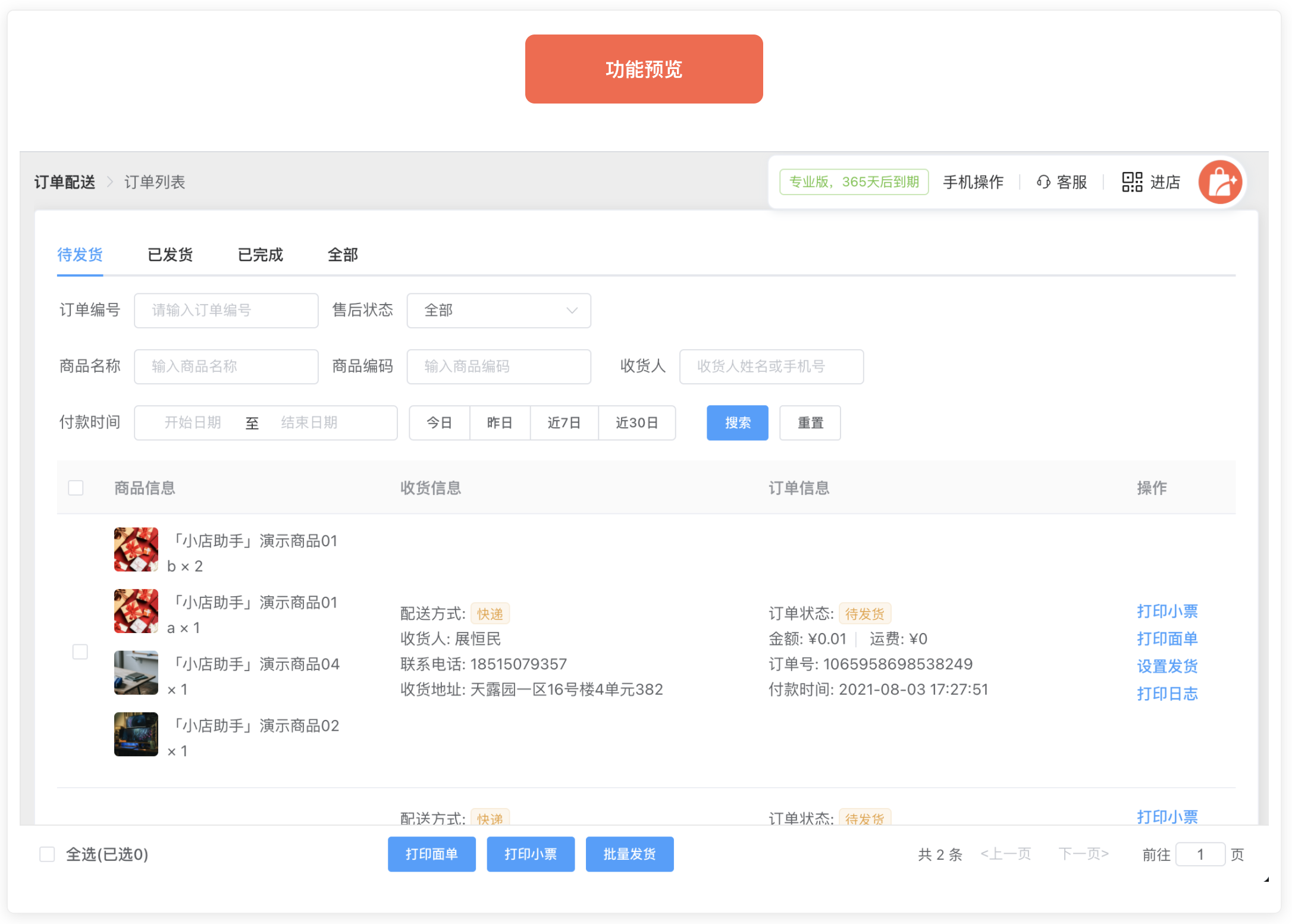The image size is (1292, 924).
Task: Focus the 收货人 input field
Action: (772, 367)
